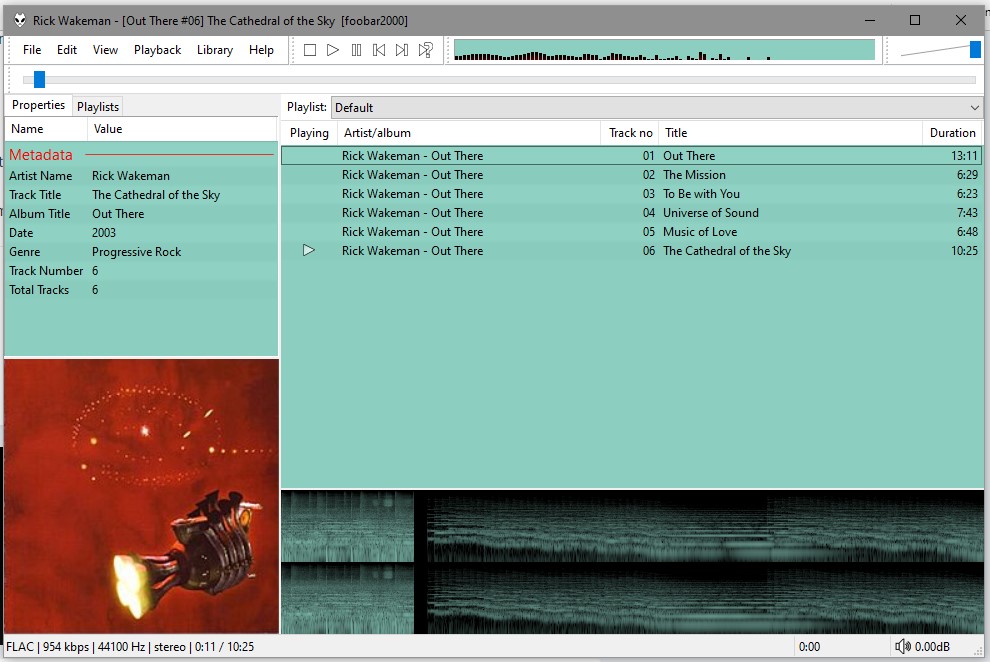Viewport: 990px width, 662px height.
Task: Select the Genre value Progressive Rock
Action: click(x=136, y=252)
